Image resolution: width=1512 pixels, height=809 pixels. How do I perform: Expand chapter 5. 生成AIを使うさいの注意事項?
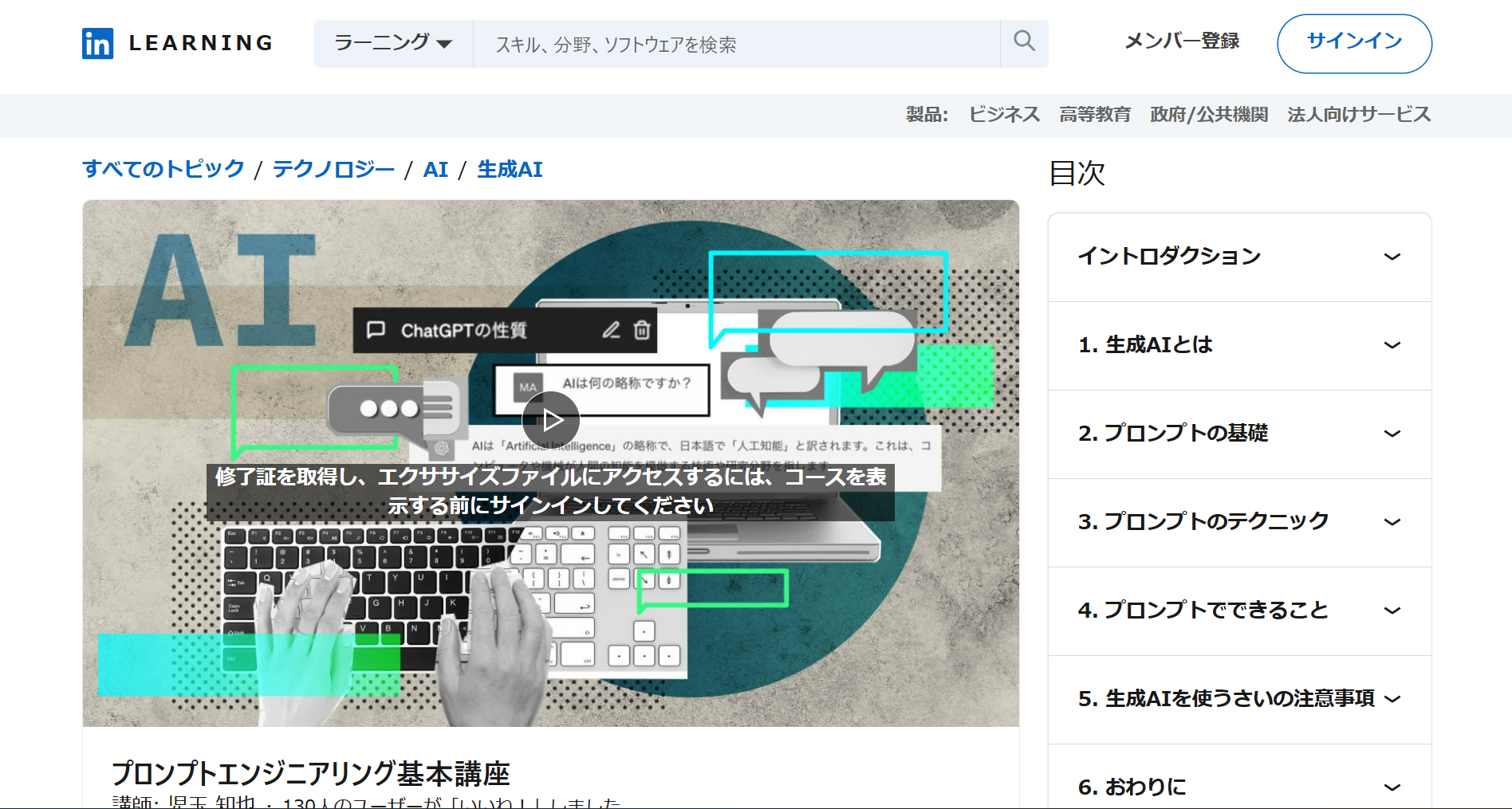tap(1238, 699)
